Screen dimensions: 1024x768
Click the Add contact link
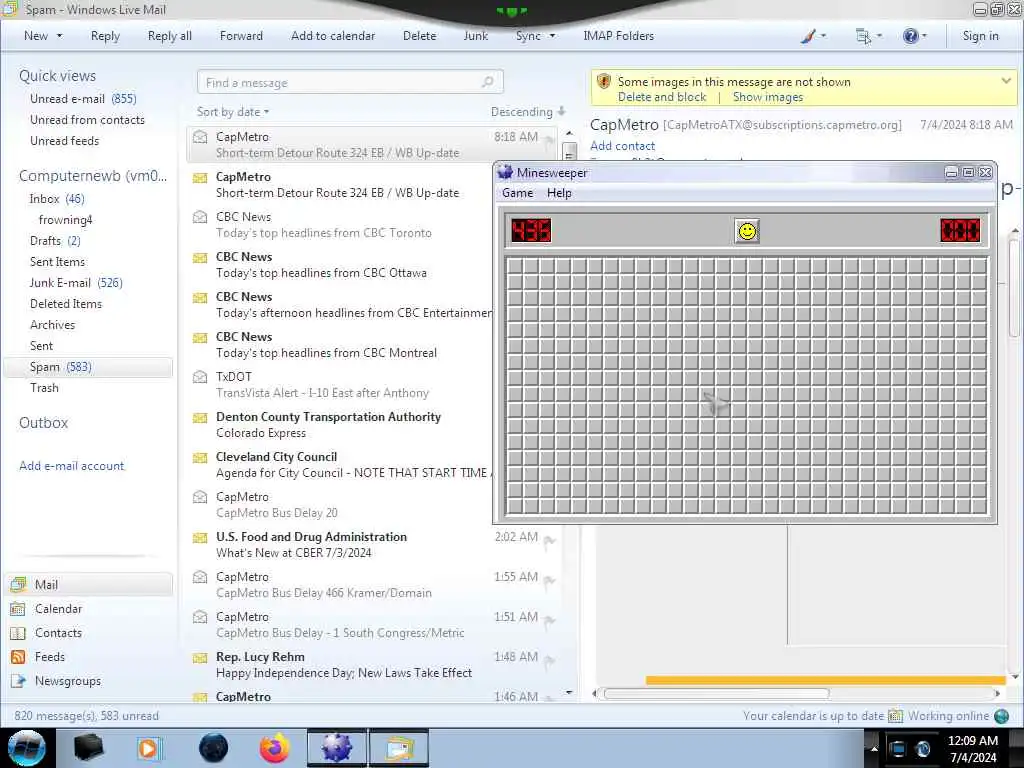tap(622, 146)
